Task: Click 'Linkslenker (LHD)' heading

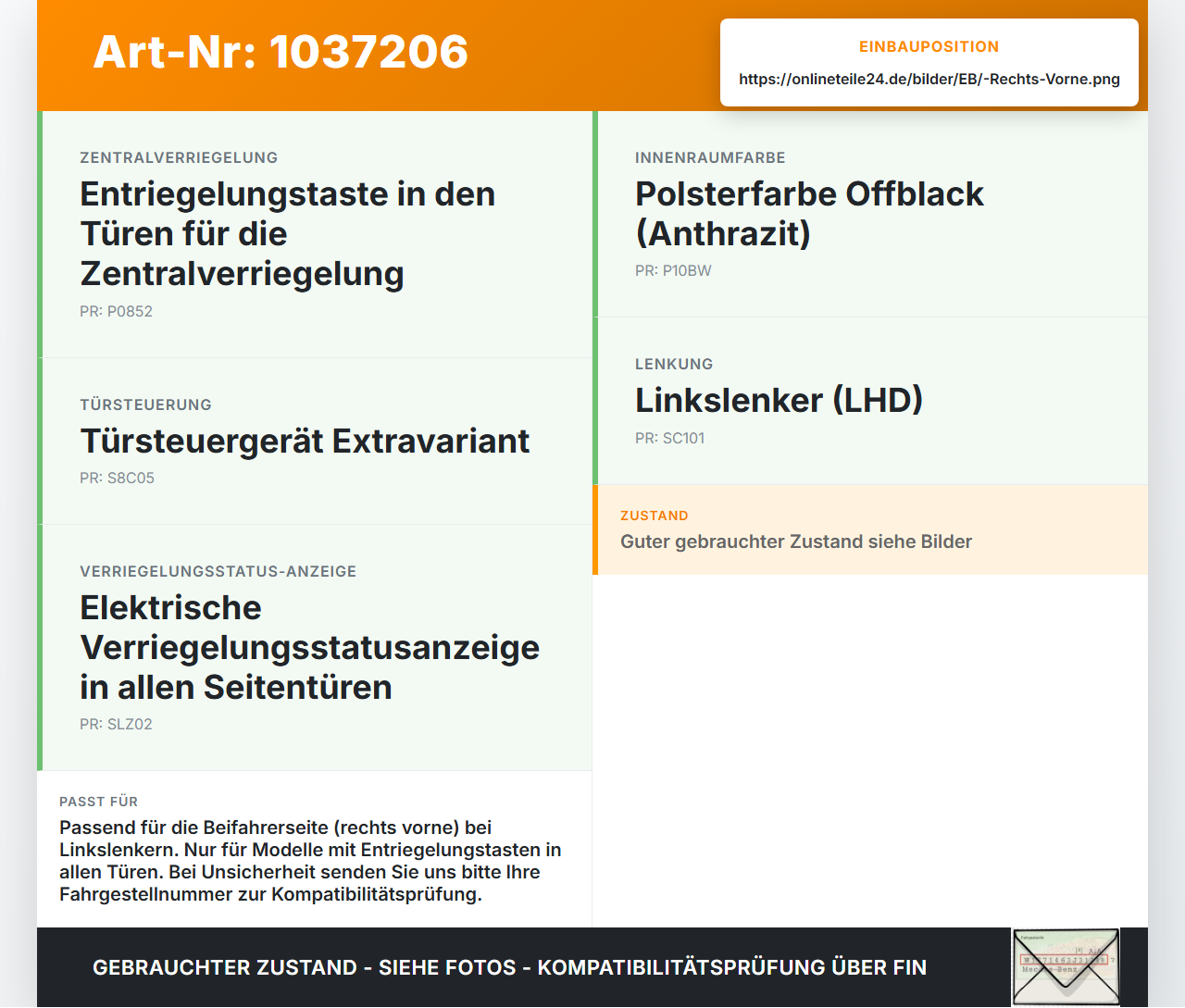Action: 779,401
